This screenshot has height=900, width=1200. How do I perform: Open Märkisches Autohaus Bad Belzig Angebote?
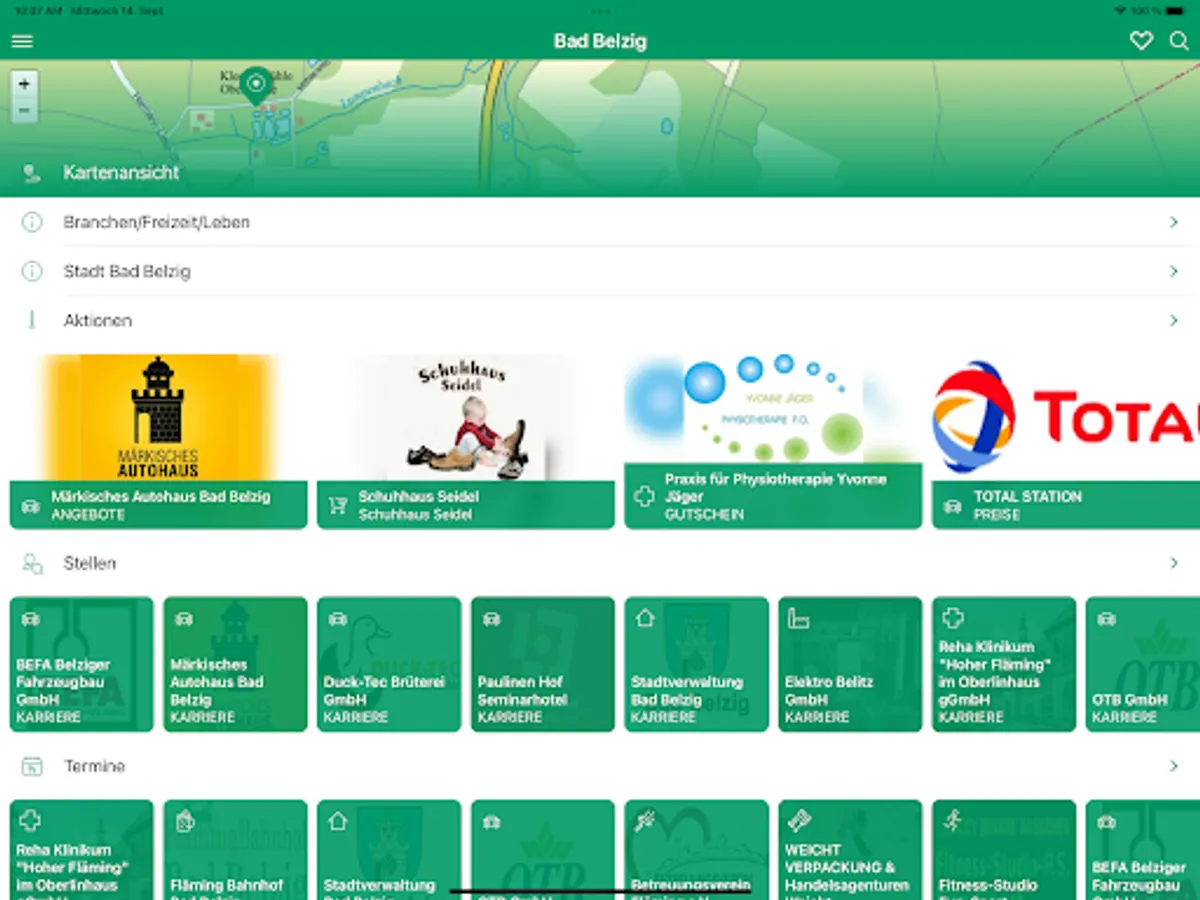[158, 505]
